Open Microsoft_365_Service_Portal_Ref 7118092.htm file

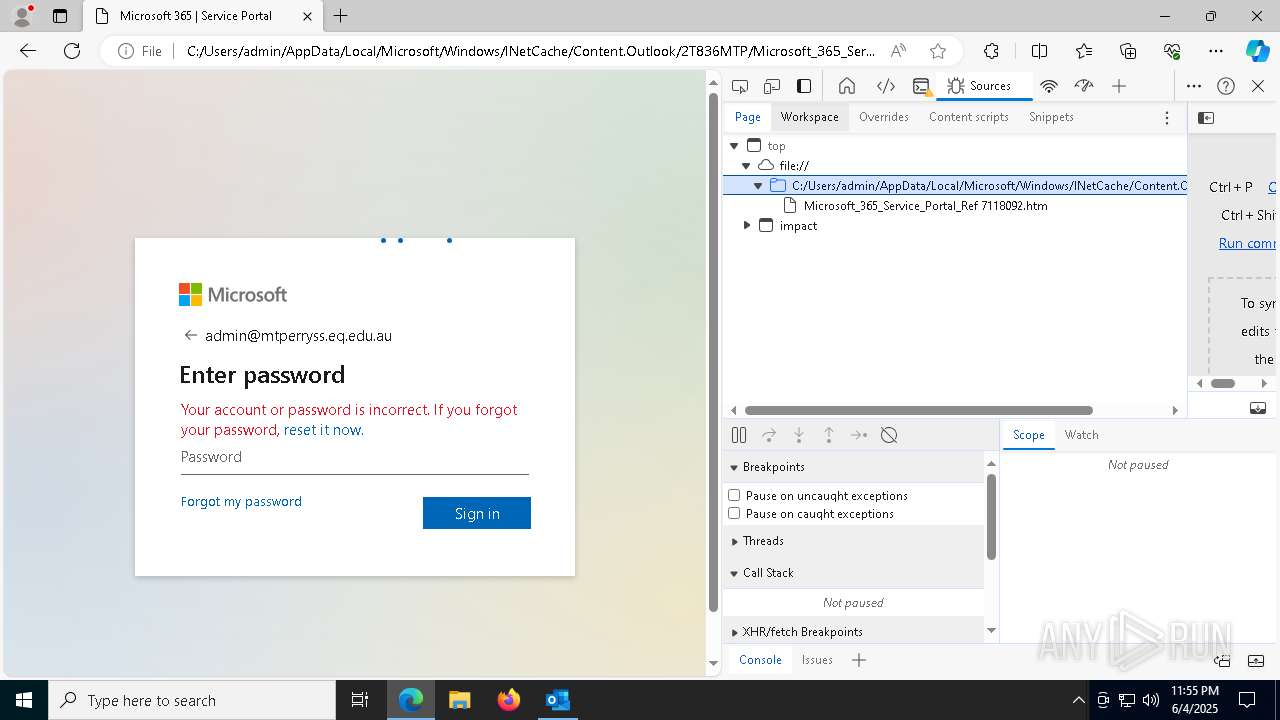click(925, 206)
